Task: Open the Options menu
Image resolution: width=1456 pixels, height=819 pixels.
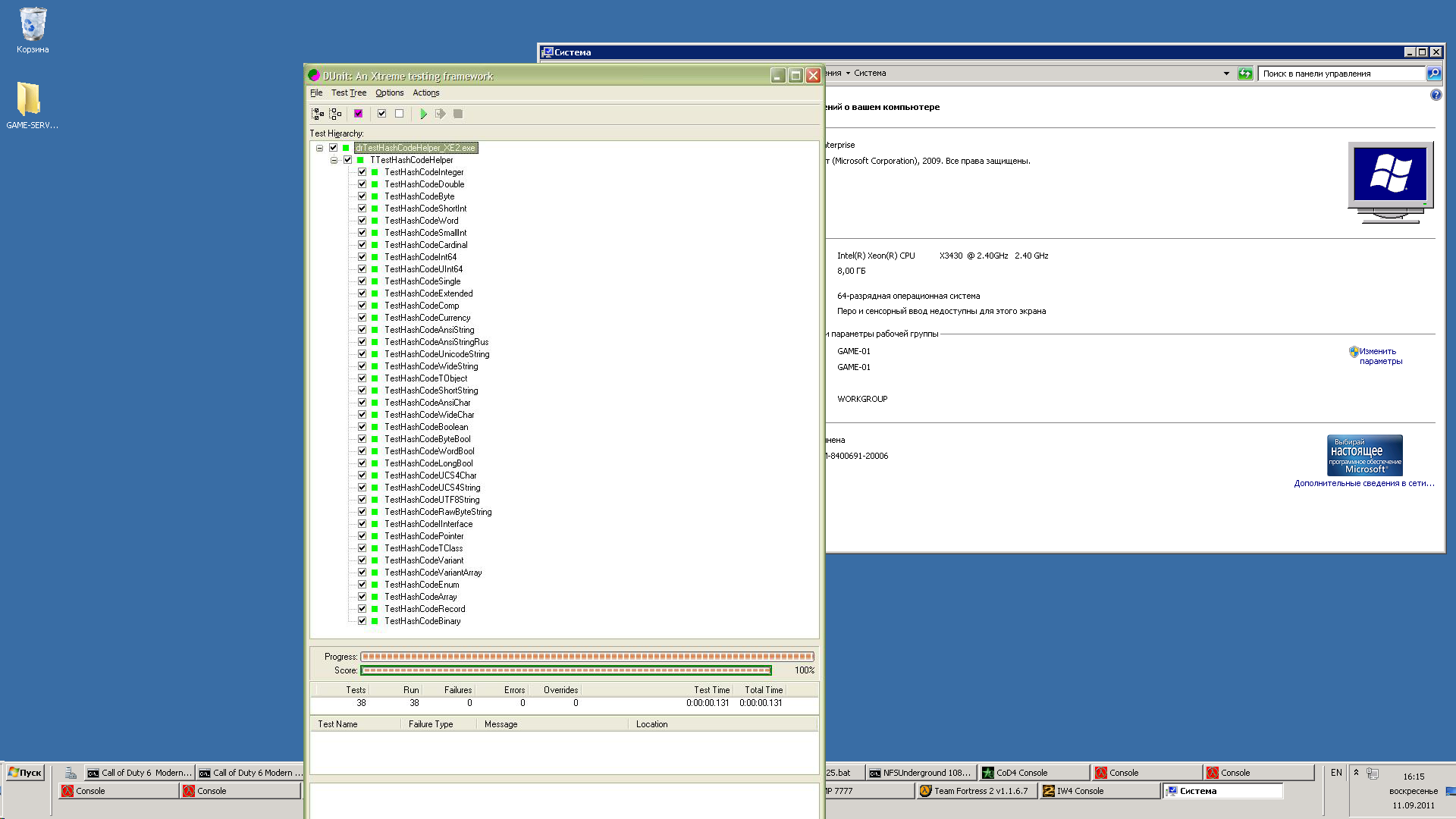Action: pyautogui.click(x=390, y=93)
